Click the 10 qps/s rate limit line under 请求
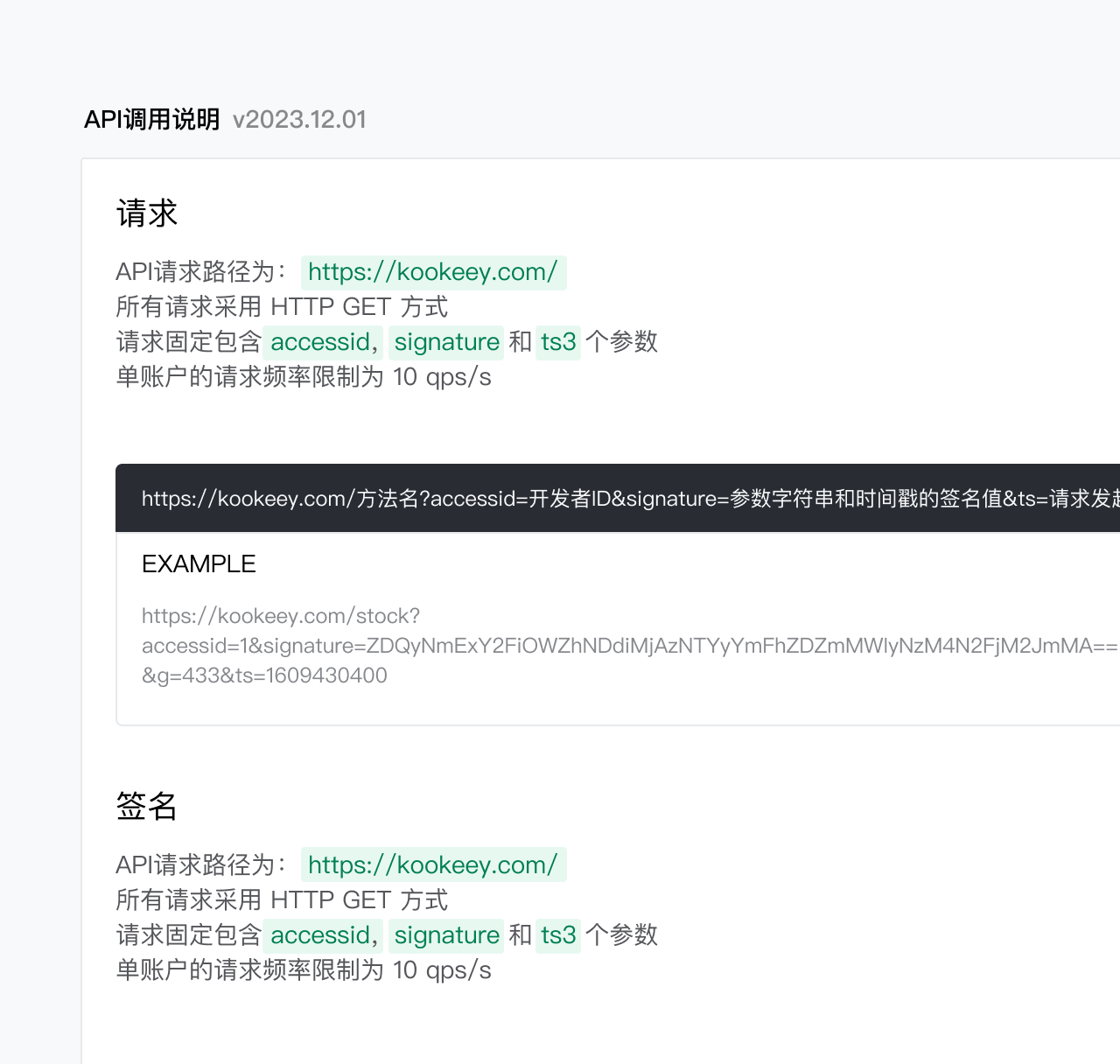This screenshot has height=1064, width=1120. click(304, 377)
